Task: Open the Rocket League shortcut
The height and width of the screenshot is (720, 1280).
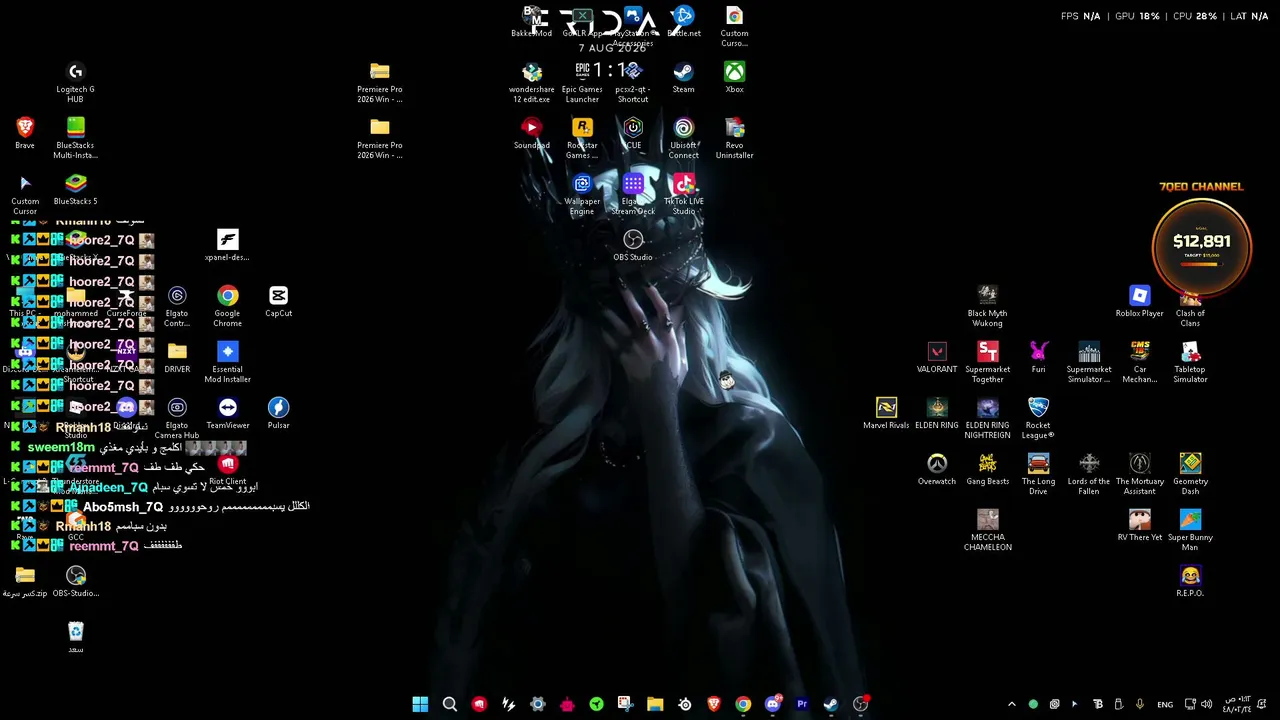Action: pyautogui.click(x=1038, y=418)
